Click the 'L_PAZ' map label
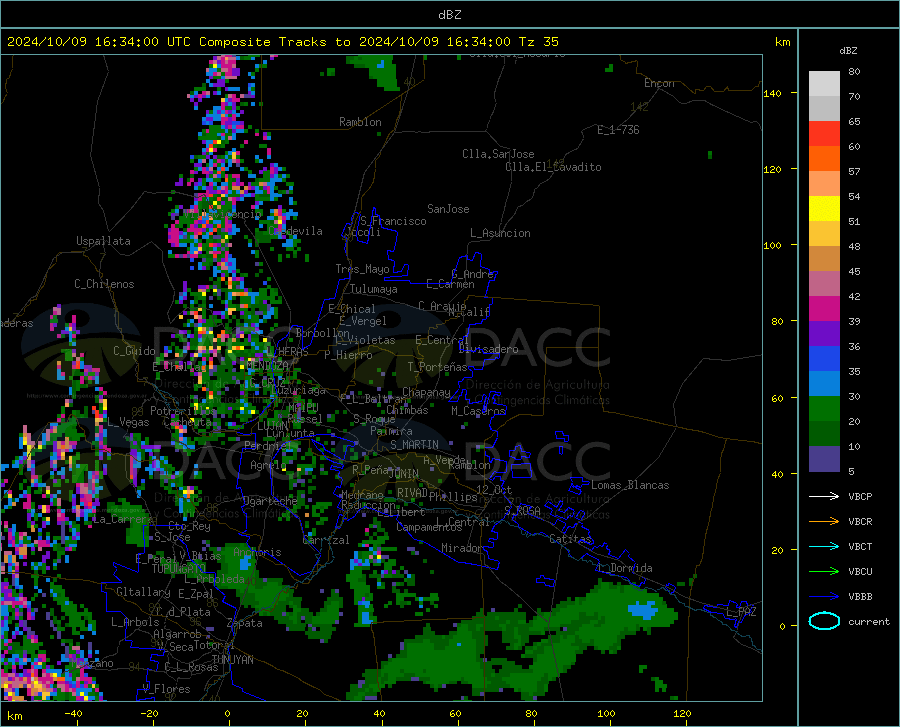Viewport: 900px width, 727px height. [x=741, y=612]
